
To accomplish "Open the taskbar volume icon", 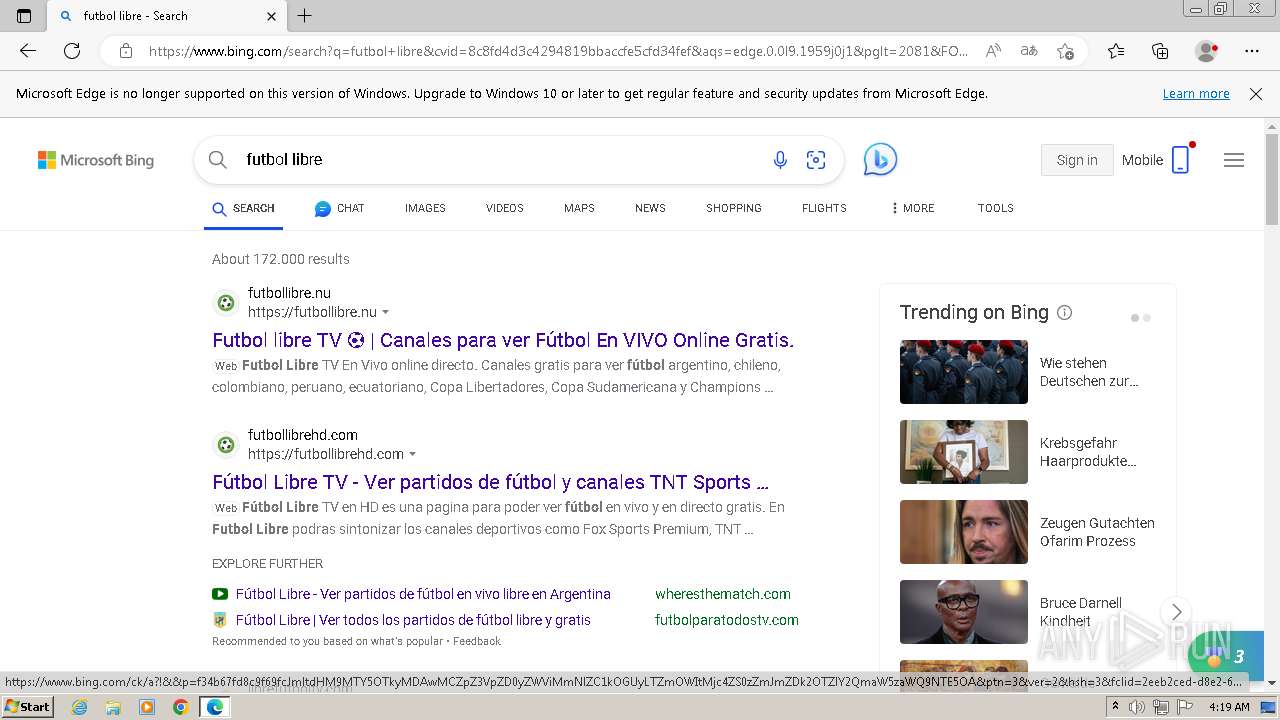I will [1137, 707].
